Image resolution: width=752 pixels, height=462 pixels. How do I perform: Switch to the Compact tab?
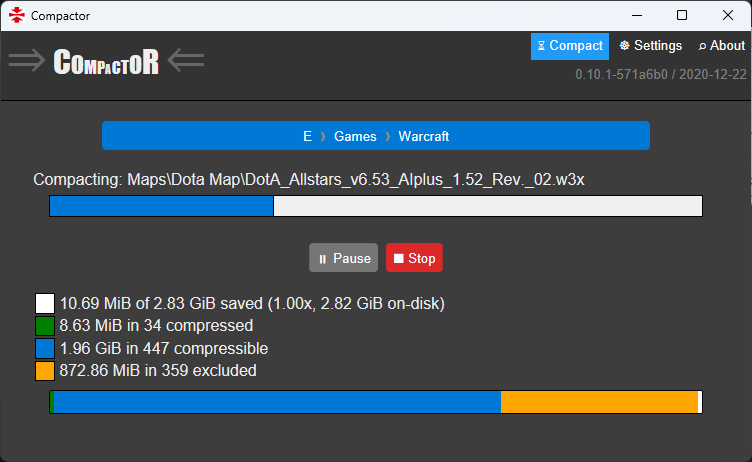(x=569, y=46)
